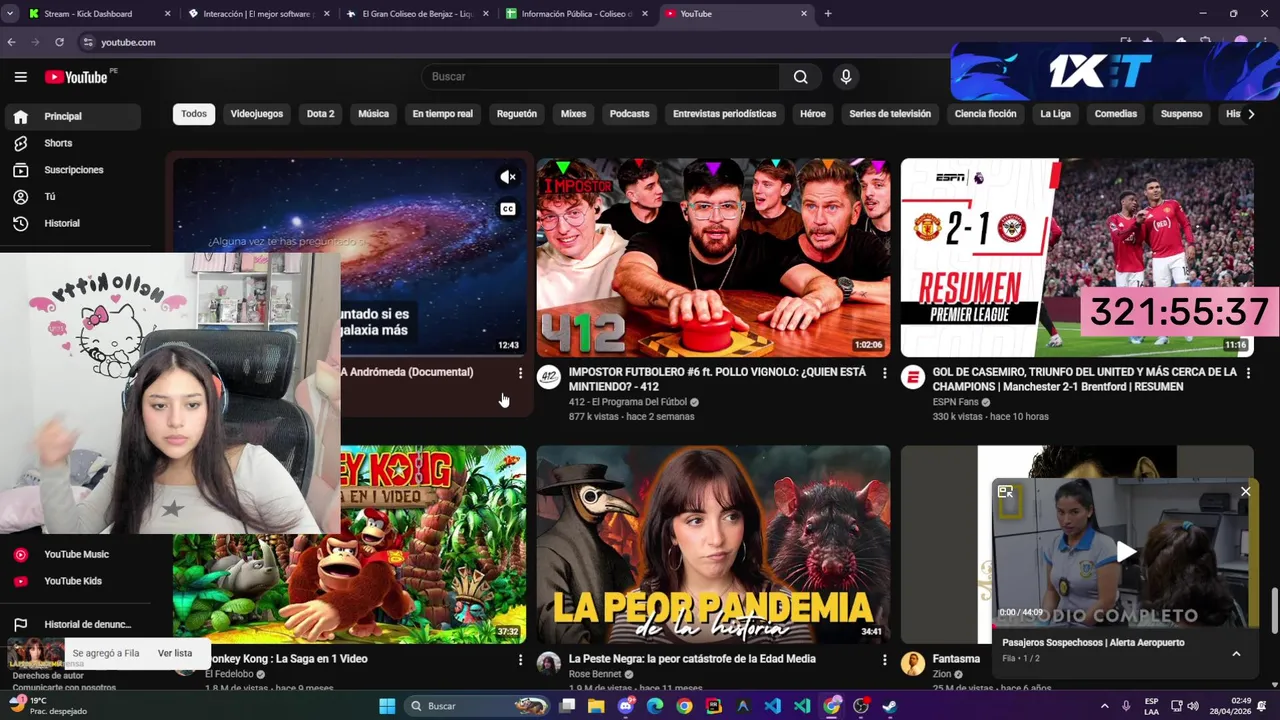Toggle closed captions on Andrómeda preview
1280x720 pixels.
coord(508,209)
